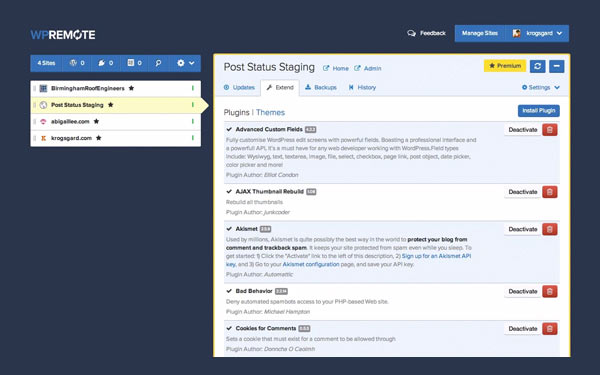Click the refresh site icon button
Image resolution: width=600 pixels, height=375 pixels.
pyautogui.click(x=537, y=66)
